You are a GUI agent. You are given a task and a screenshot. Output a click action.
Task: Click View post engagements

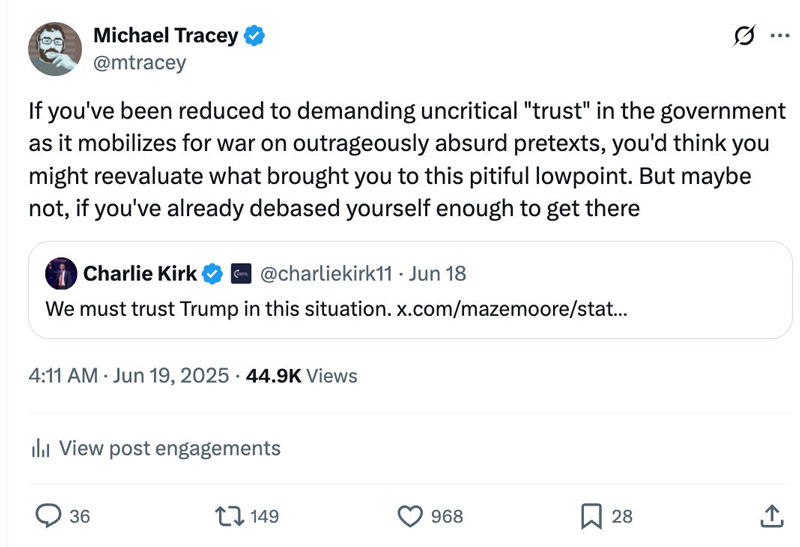coord(170,448)
